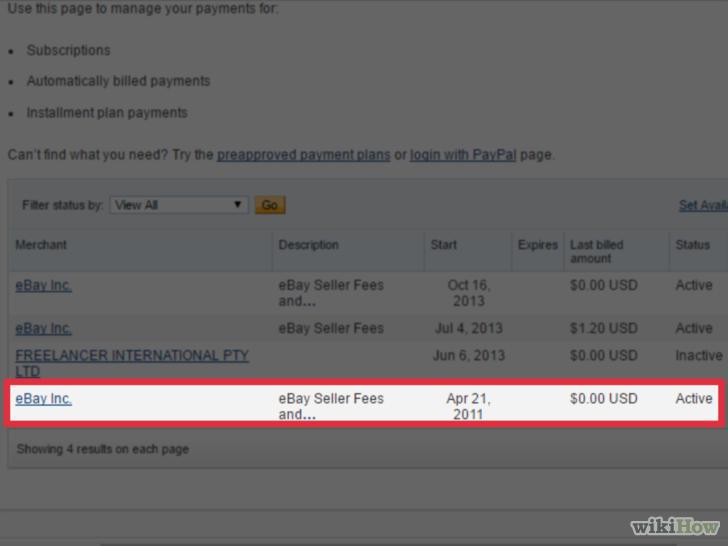Click the Merchant column header

click(41, 245)
